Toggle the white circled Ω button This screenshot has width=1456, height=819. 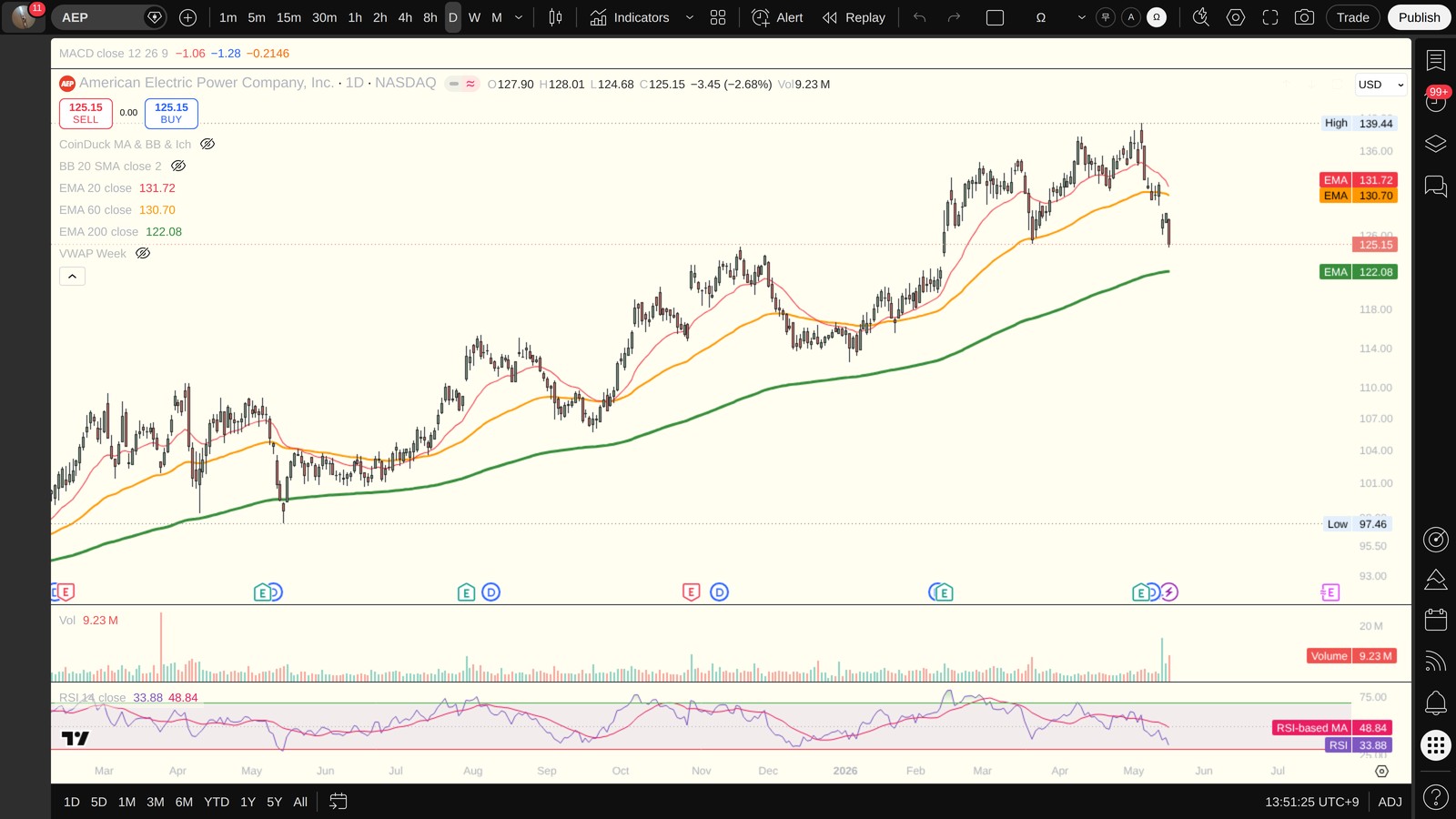[x=1157, y=17]
